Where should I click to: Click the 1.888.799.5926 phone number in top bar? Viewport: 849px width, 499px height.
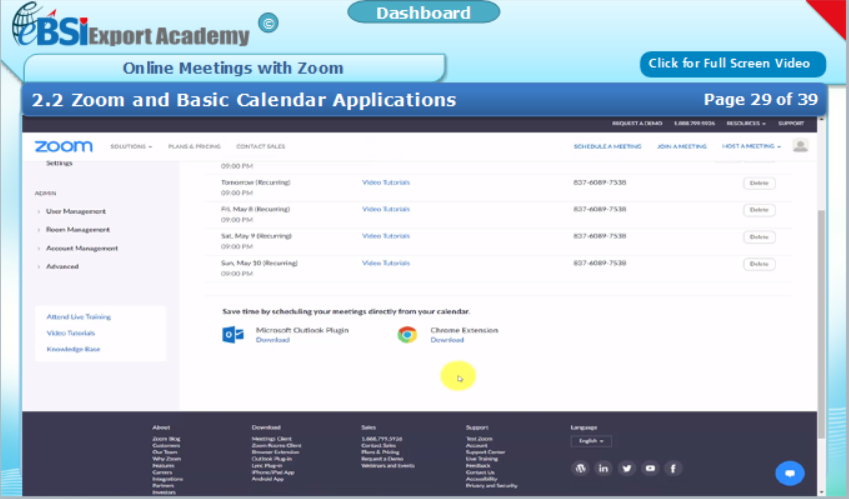pyautogui.click(x=694, y=123)
